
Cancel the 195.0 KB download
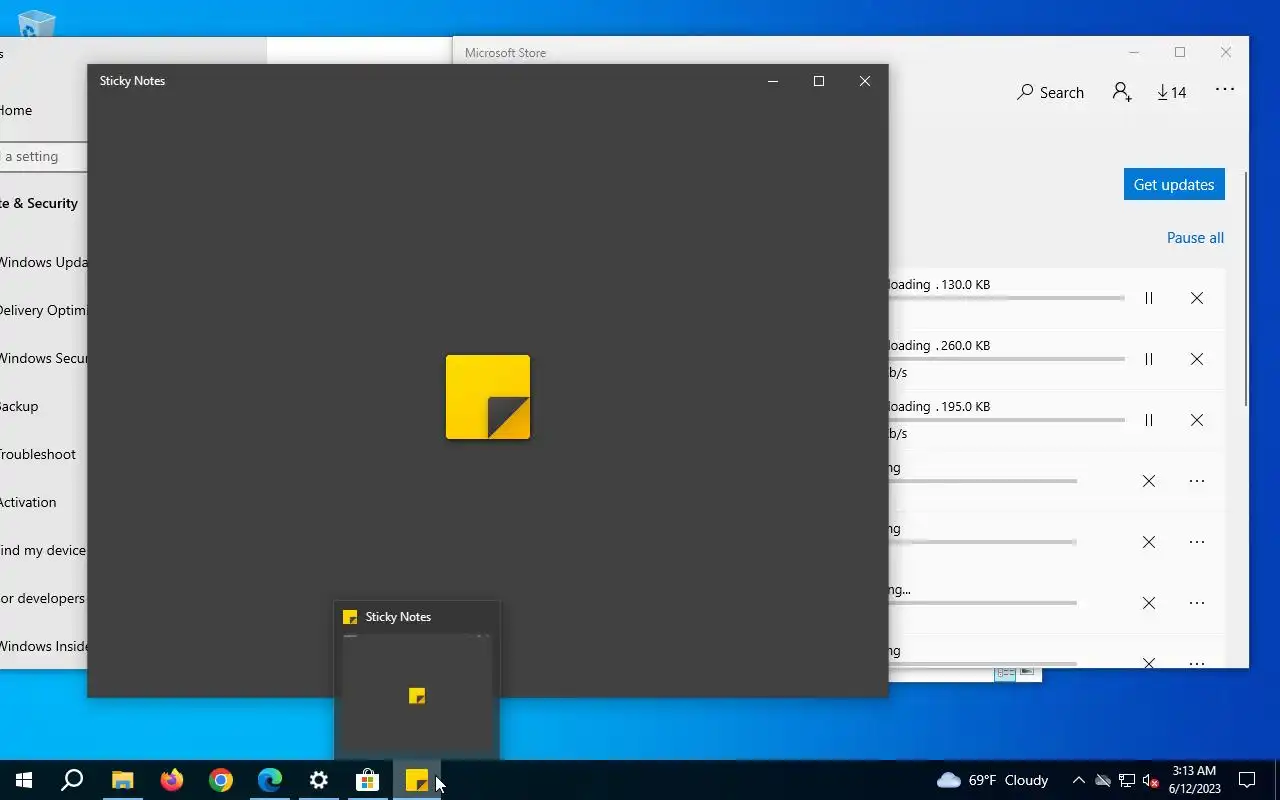[x=1197, y=420]
